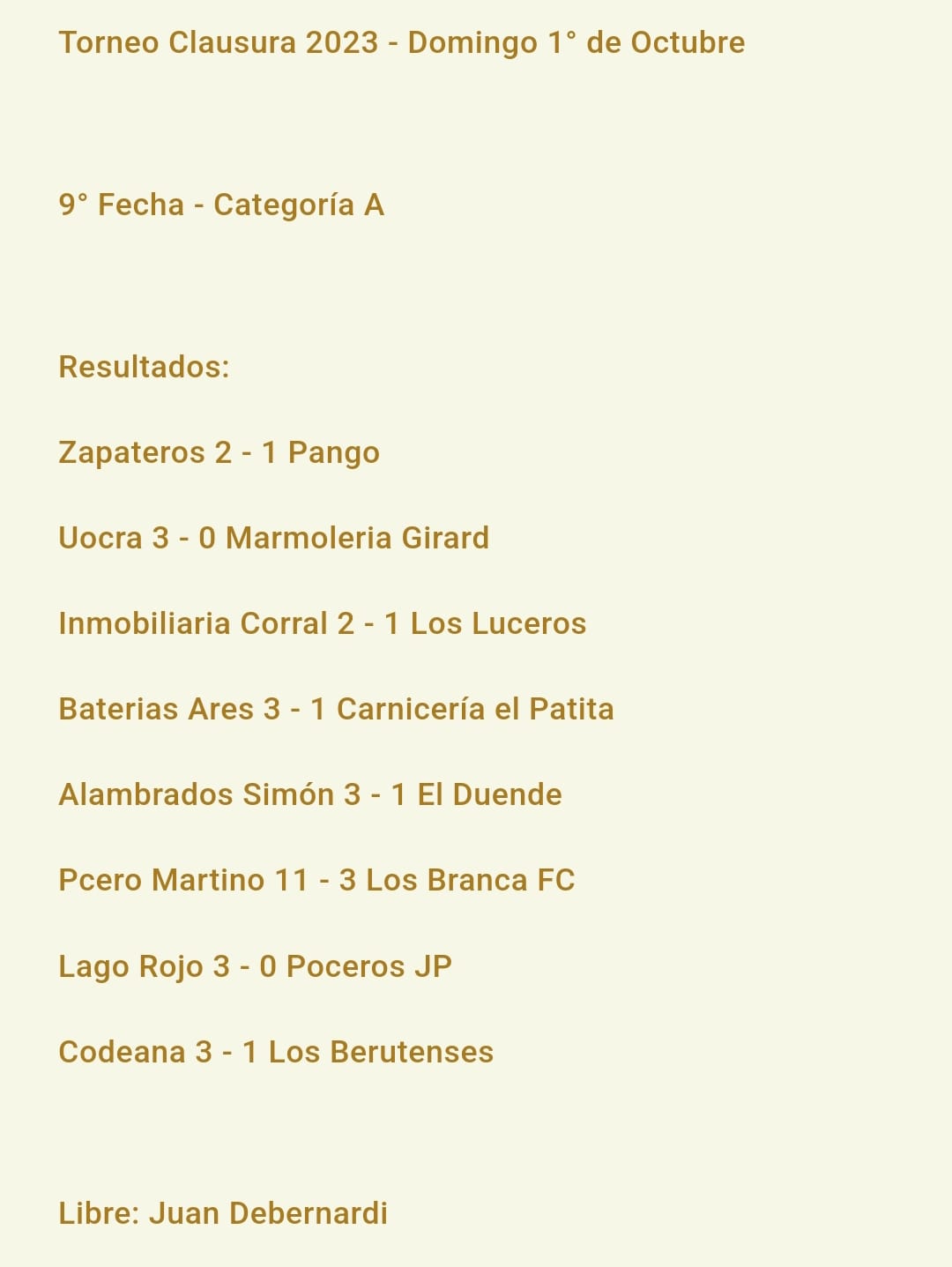
Task: Click the Torneo Clausura 2023 heading
Action: tap(401, 42)
